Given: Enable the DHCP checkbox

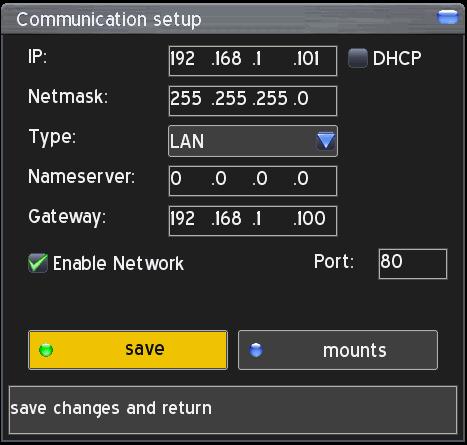Looking at the screenshot, I should tap(358, 58).
